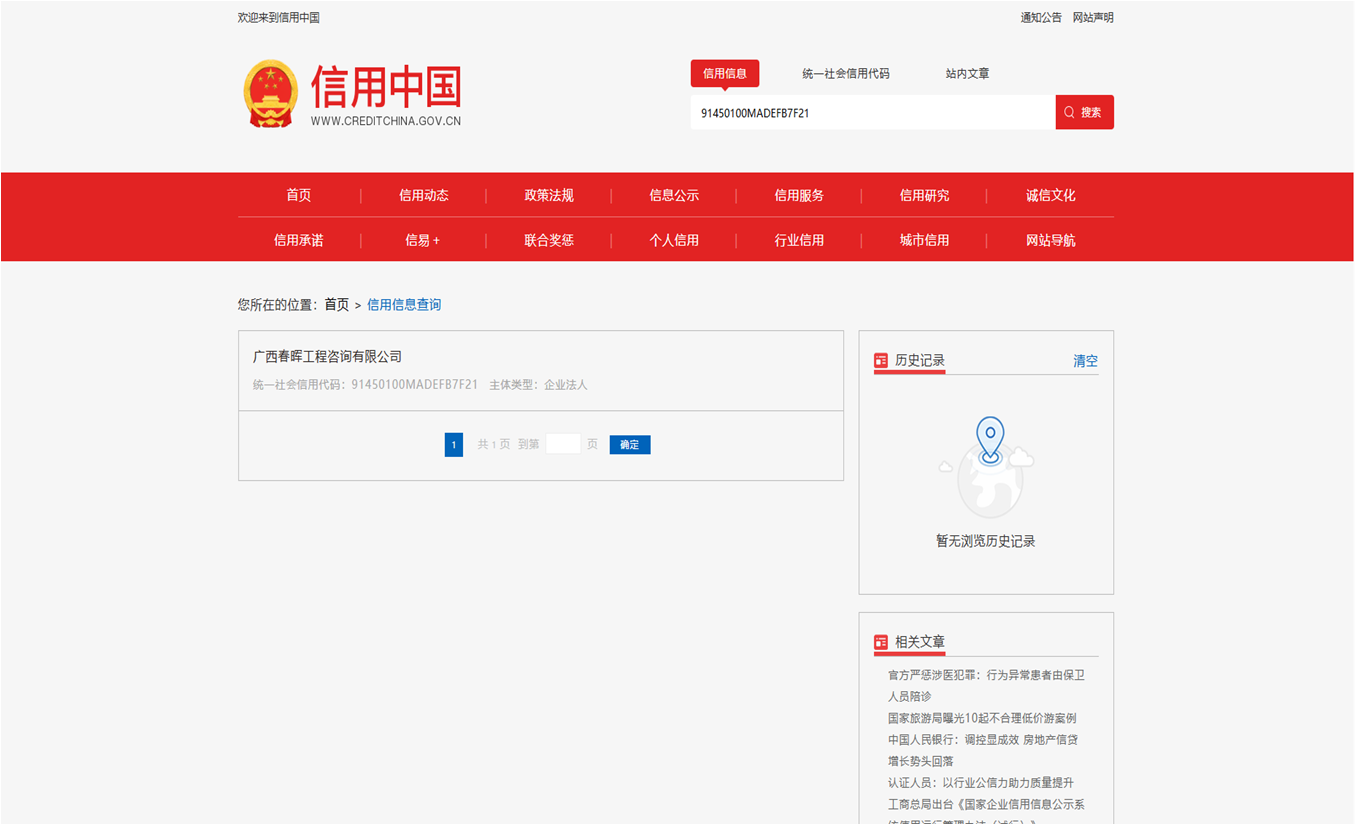Click page number 1 in pagination
This screenshot has height=825, width=1356.
click(x=453, y=444)
